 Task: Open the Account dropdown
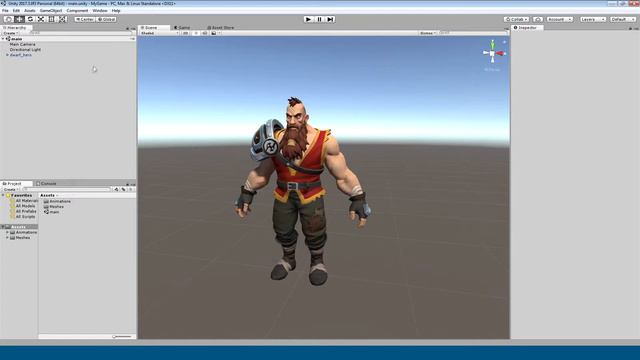tap(560, 19)
